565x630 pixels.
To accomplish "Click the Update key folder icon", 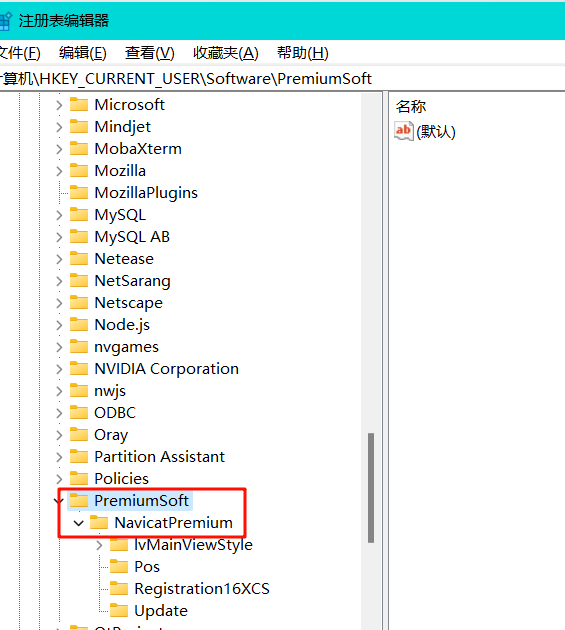I will click(x=119, y=611).
